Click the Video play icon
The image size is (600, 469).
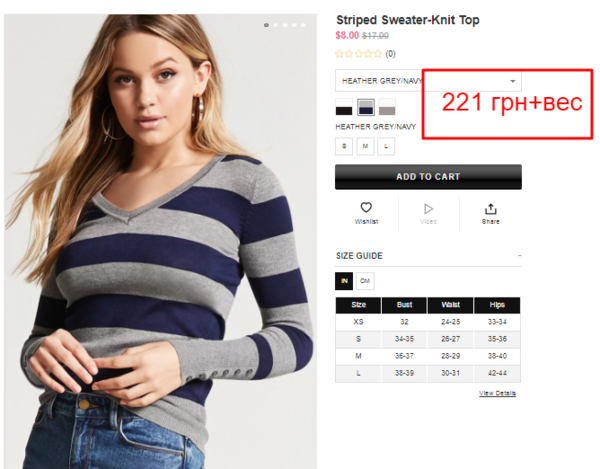[x=428, y=209]
